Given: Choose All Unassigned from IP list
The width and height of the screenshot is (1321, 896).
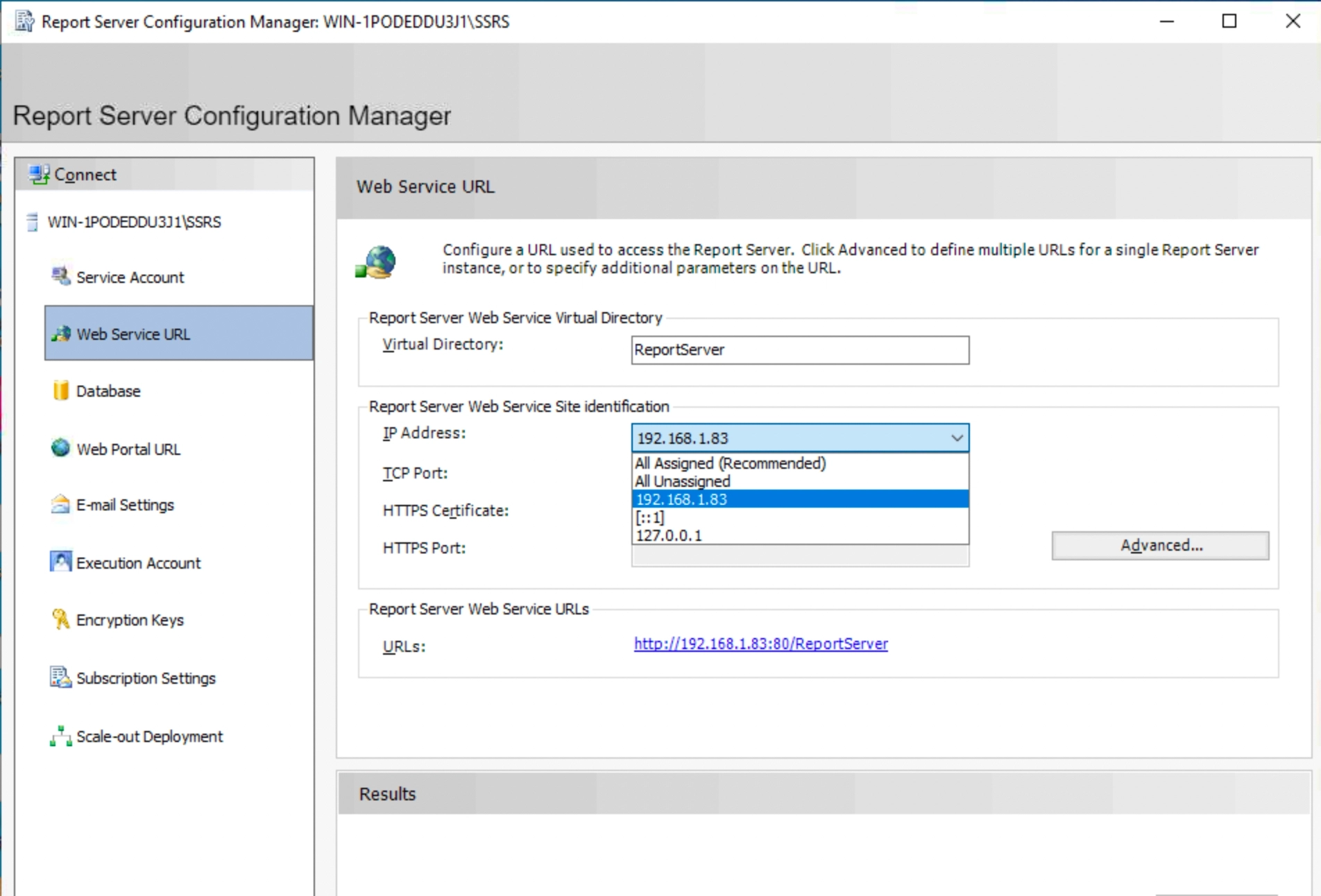Looking at the screenshot, I should (683, 481).
